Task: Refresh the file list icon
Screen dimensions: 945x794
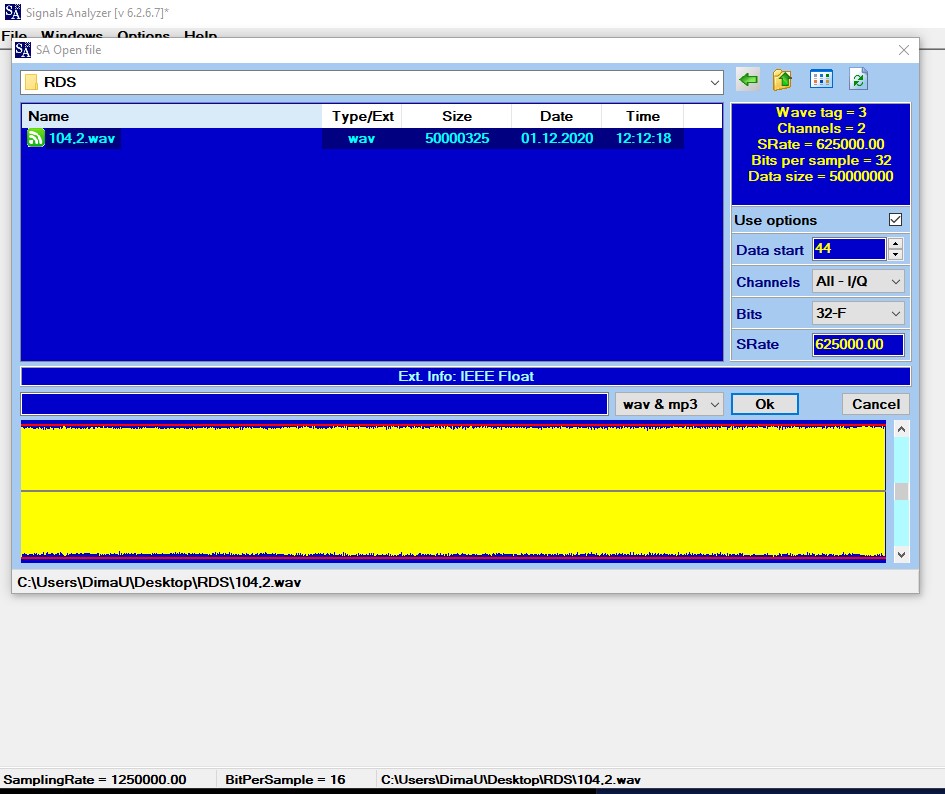Action: 858,80
